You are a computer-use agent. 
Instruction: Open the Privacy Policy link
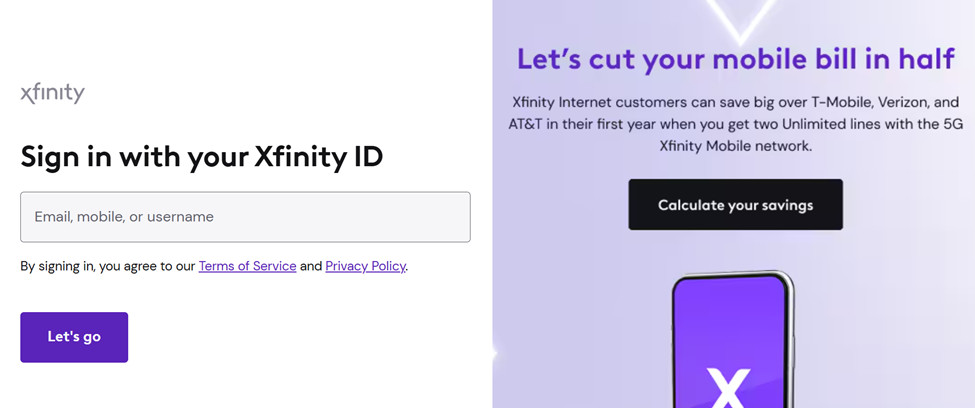click(x=365, y=266)
